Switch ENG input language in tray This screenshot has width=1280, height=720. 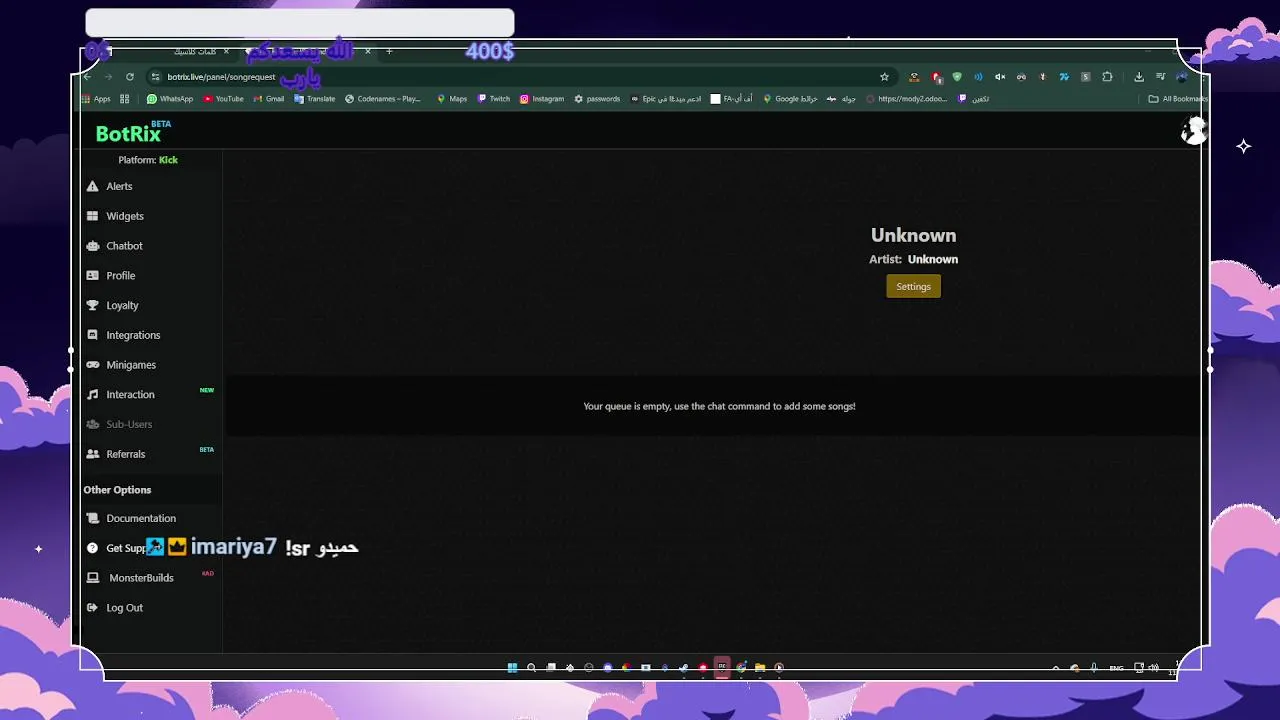1116,668
